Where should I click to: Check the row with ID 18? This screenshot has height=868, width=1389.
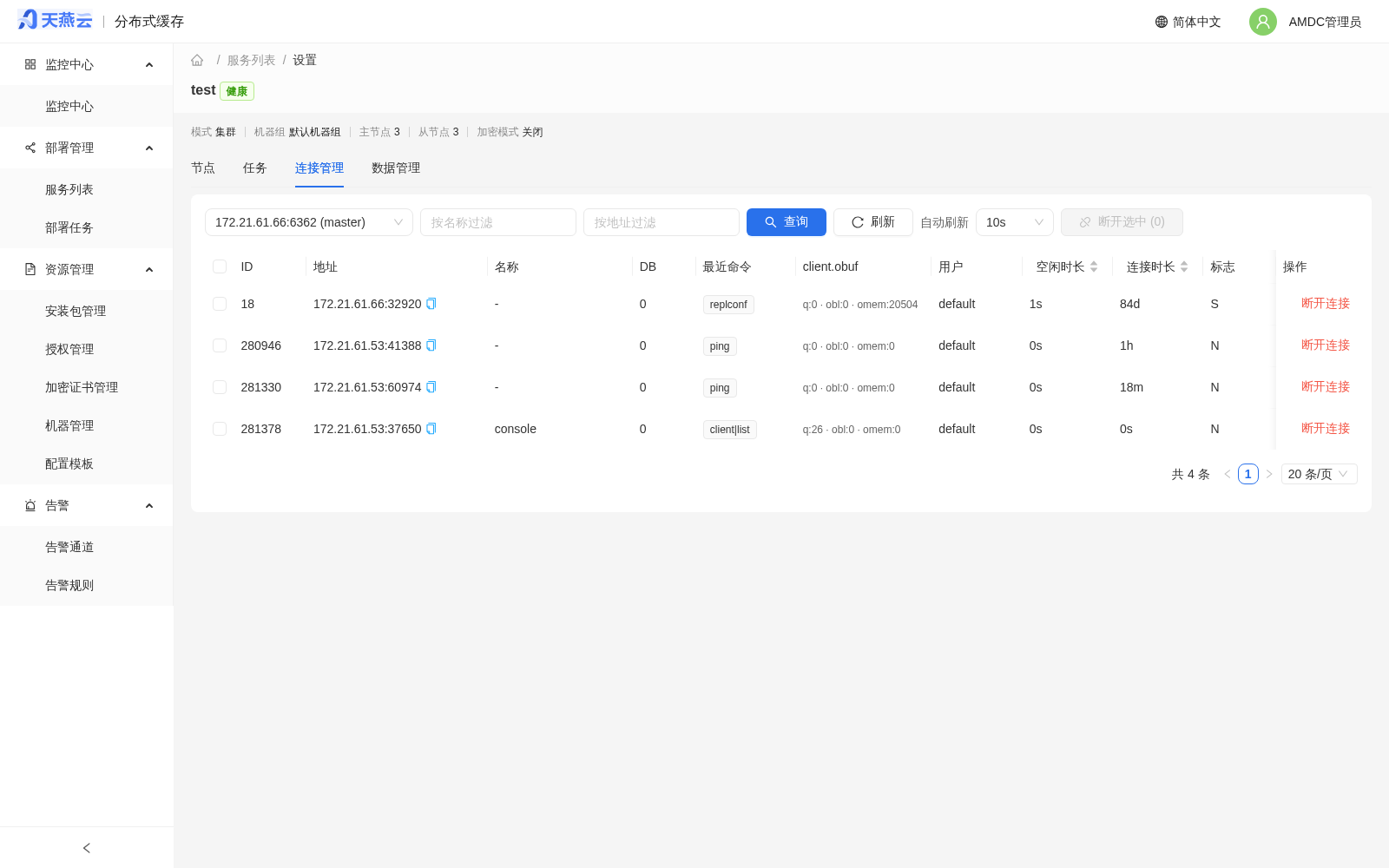point(220,304)
